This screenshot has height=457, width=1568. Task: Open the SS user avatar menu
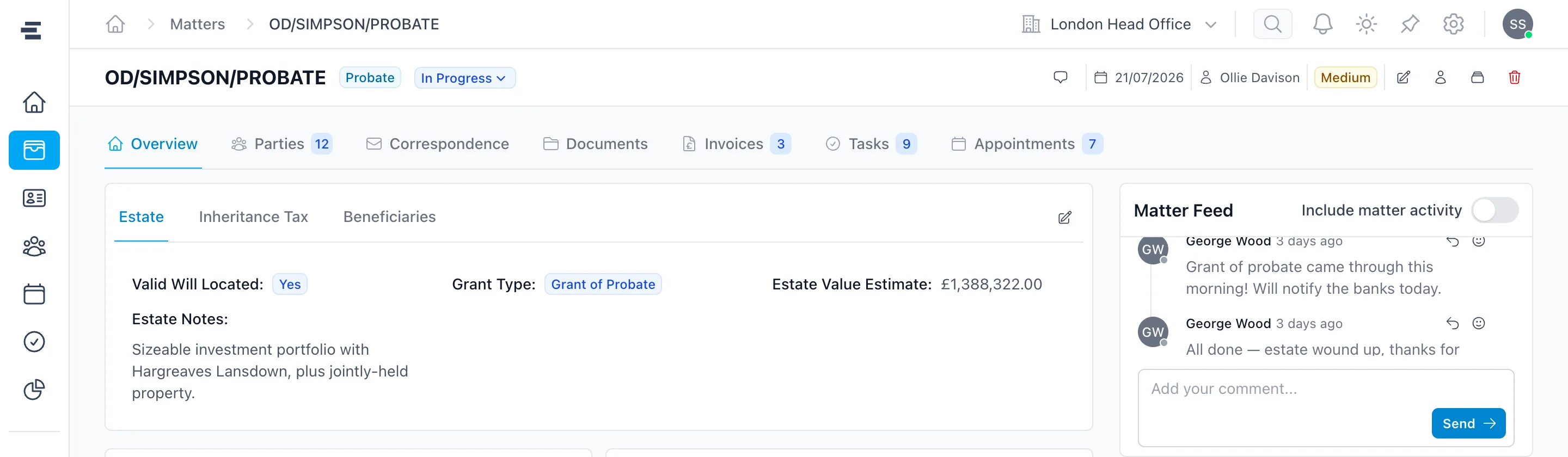tap(1517, 24)
